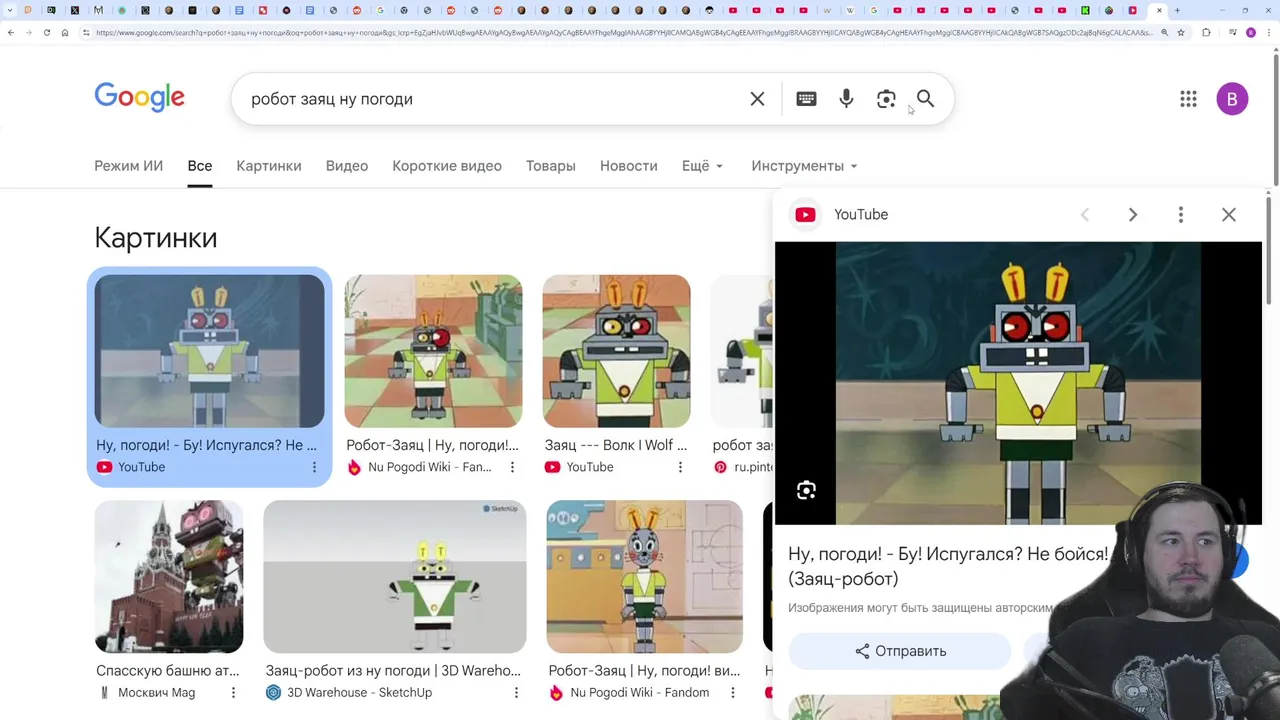
Task: Open a new browser tab with plus
Action: coord(1177,10)
